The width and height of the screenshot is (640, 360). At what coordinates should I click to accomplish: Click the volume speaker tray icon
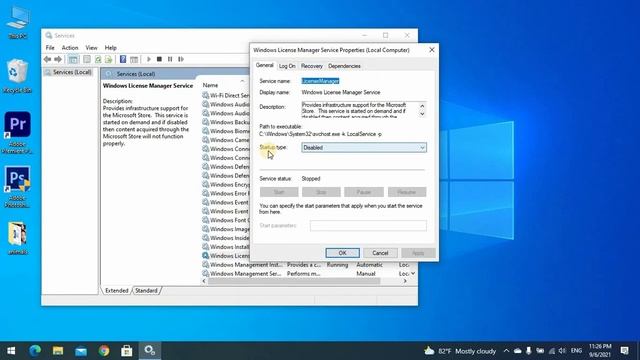[x=562, y=351]
